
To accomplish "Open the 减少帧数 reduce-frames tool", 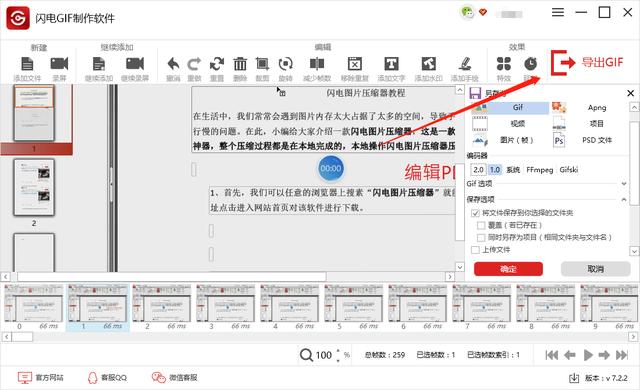I will (317, 64).
